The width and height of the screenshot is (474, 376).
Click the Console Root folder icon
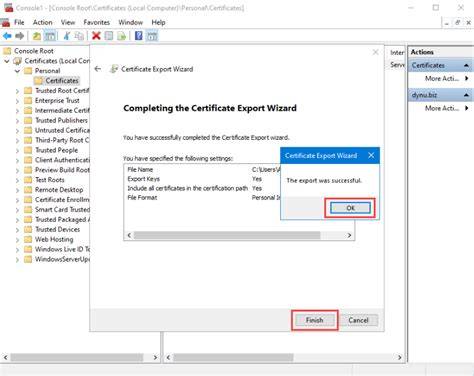pyautogui.click(x=7, y=51)
